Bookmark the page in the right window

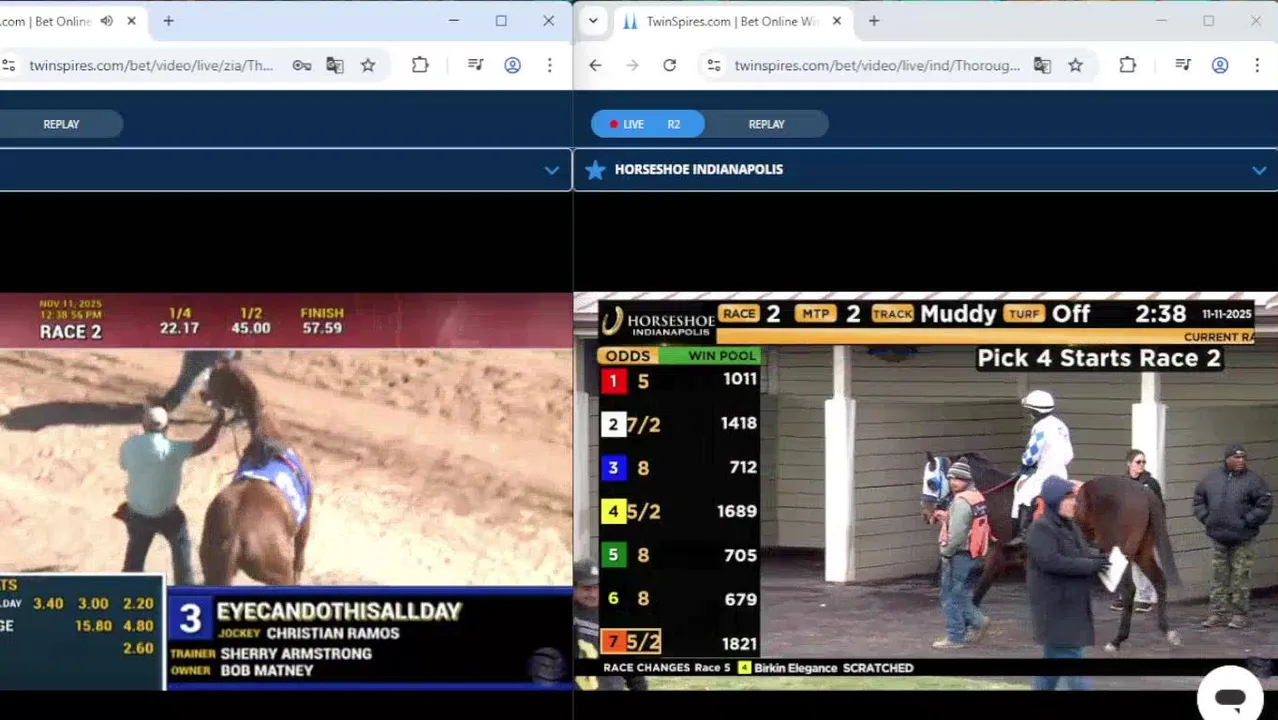coord(1075,65)
